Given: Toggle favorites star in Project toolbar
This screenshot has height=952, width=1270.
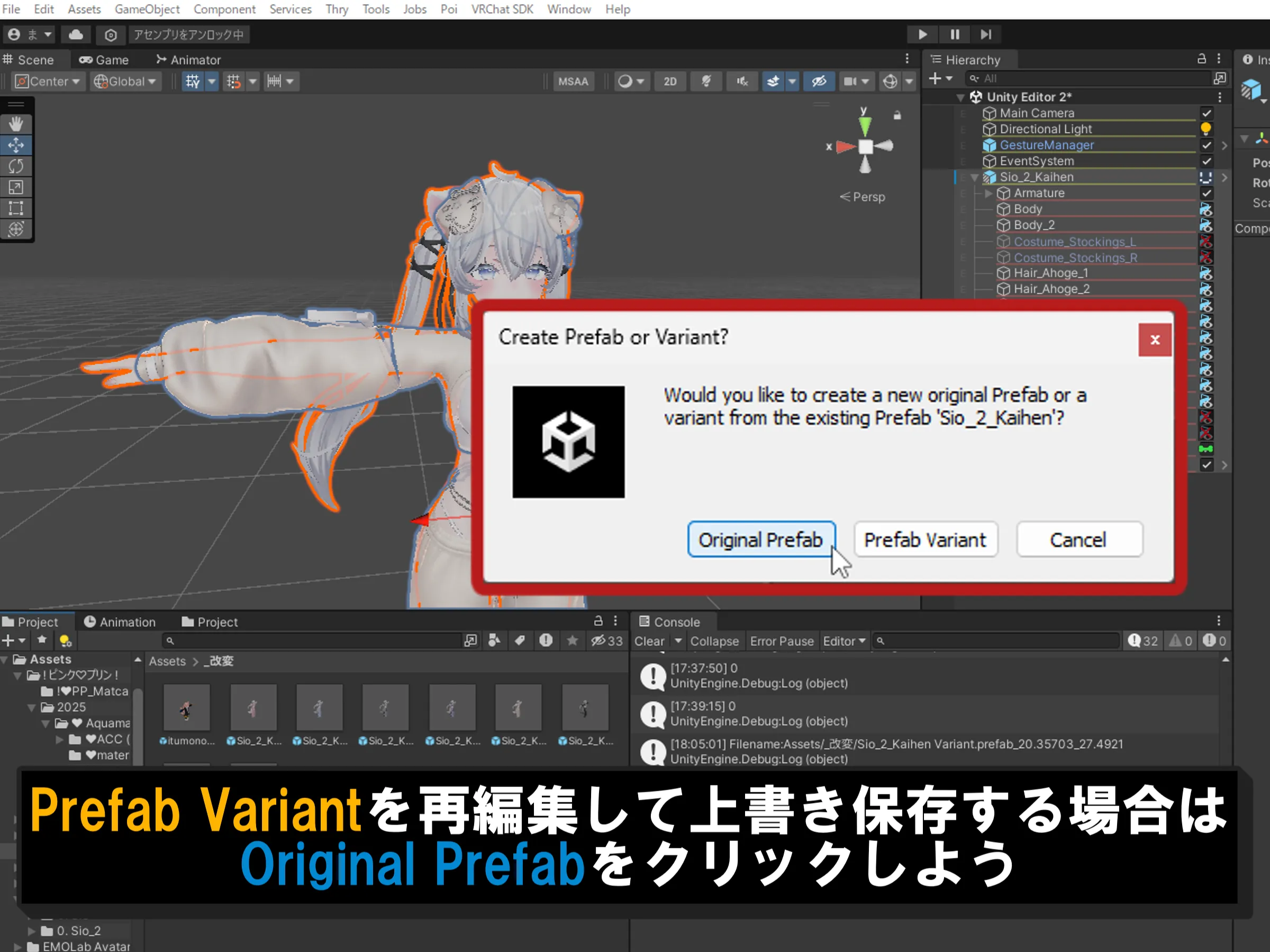Looking at the screenshot, I should (x=573, y=640).
